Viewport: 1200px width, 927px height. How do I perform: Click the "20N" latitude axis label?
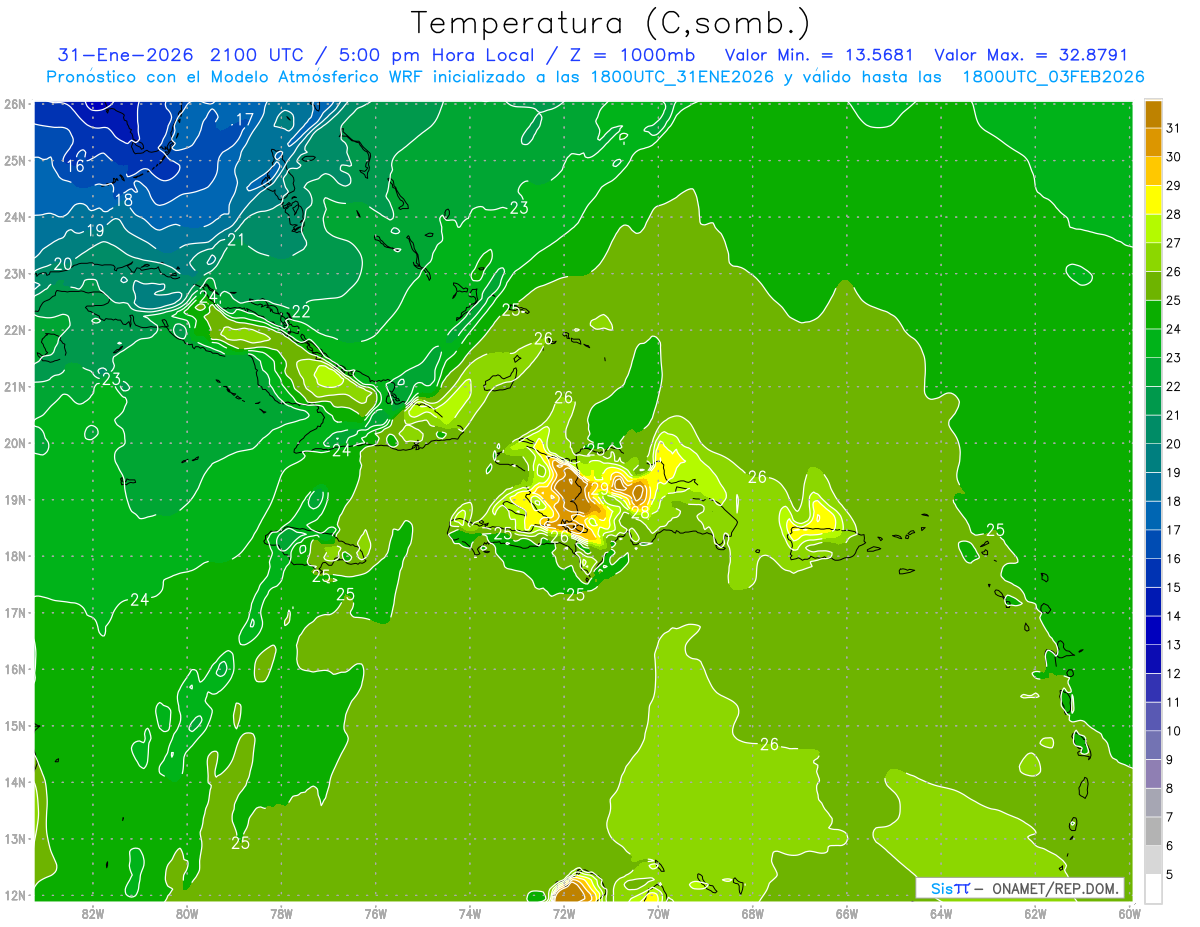pyautogui.click(x=14, y=443)
